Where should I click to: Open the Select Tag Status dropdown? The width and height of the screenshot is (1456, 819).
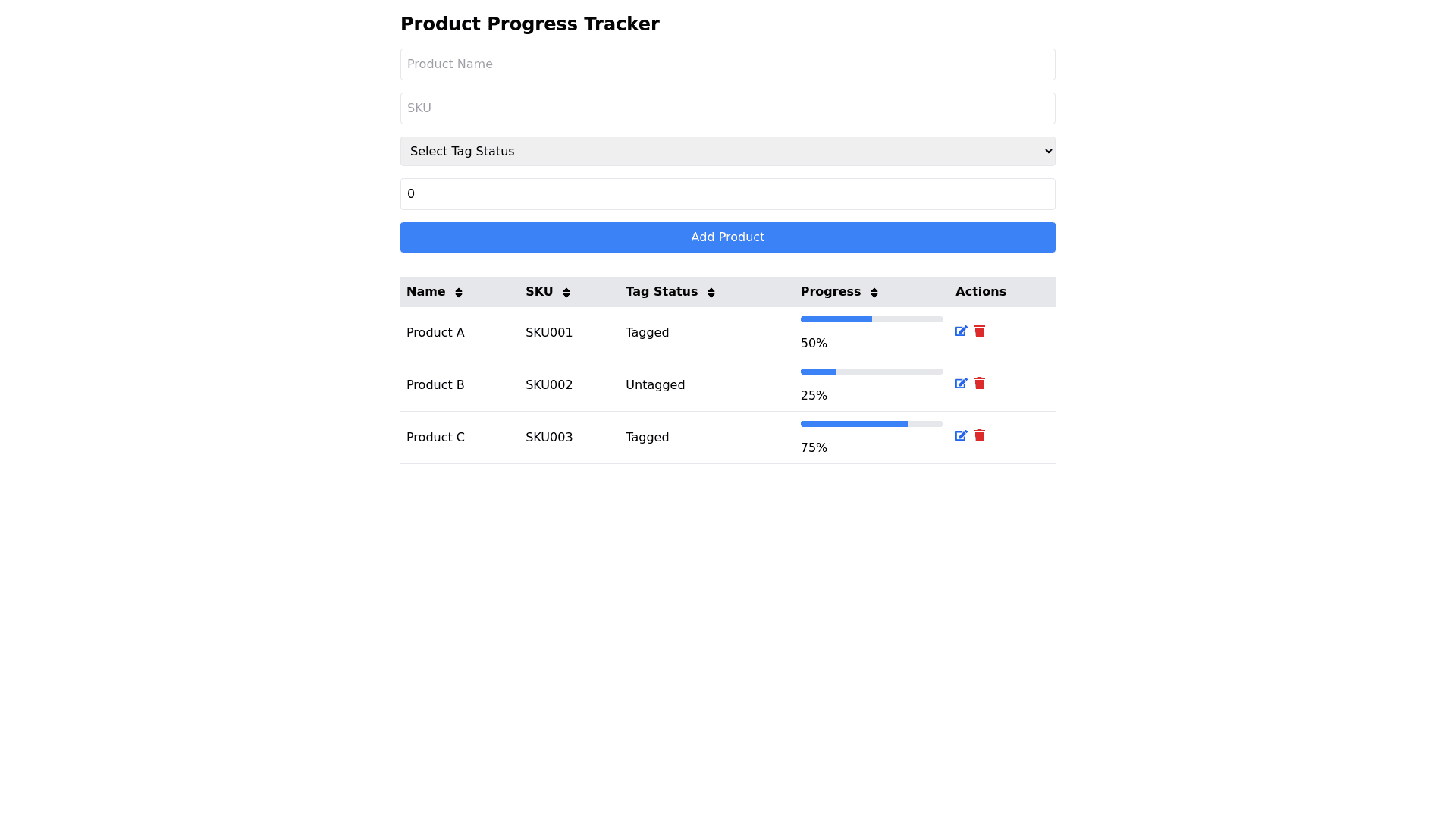(x=727, y=152)
